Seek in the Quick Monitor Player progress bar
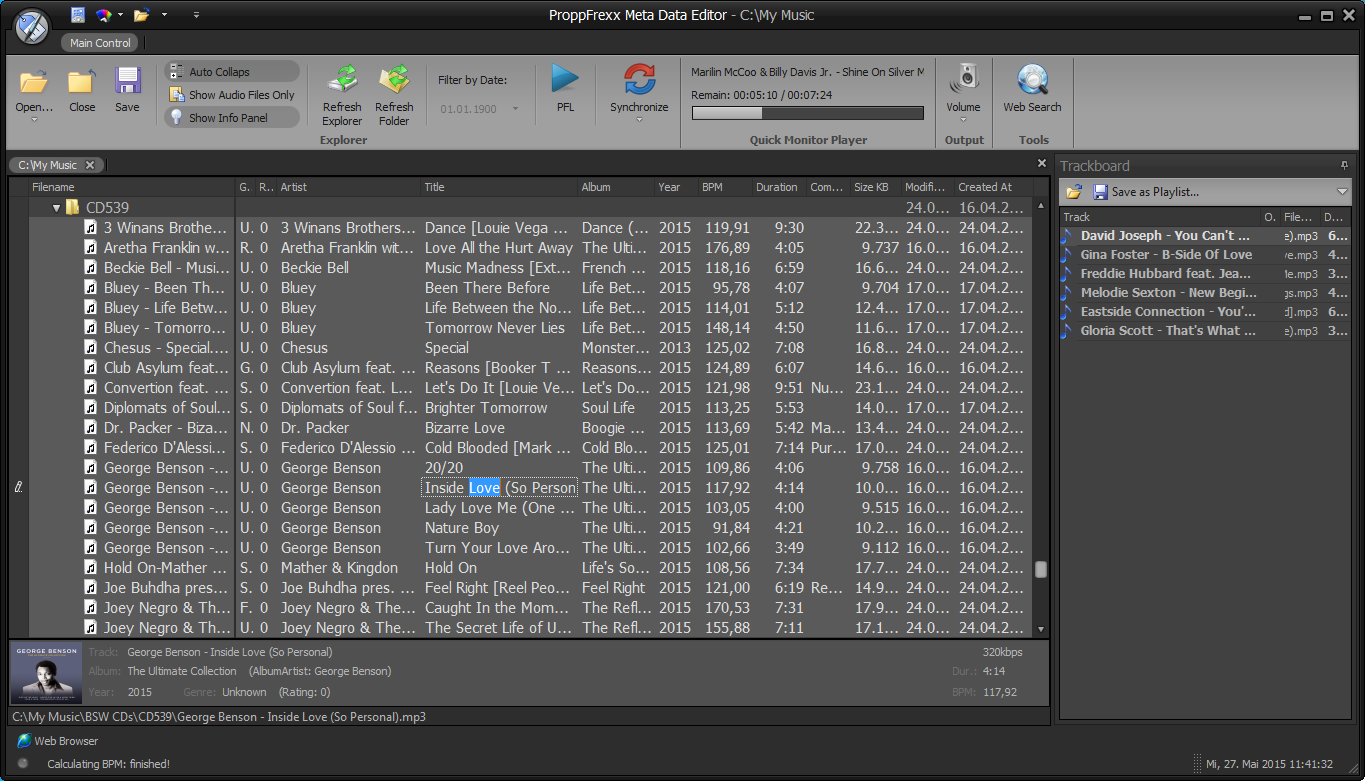Screen dimensions: 1365x781 807,114
